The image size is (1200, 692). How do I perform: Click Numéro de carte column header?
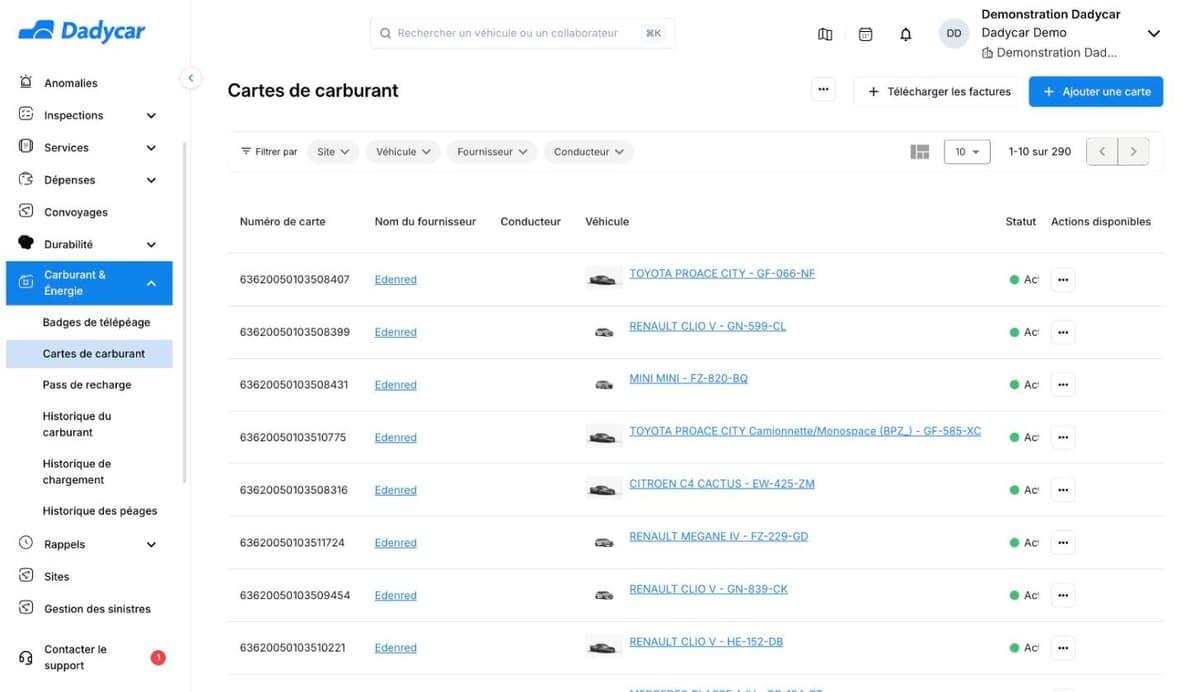tap(282, 222)
